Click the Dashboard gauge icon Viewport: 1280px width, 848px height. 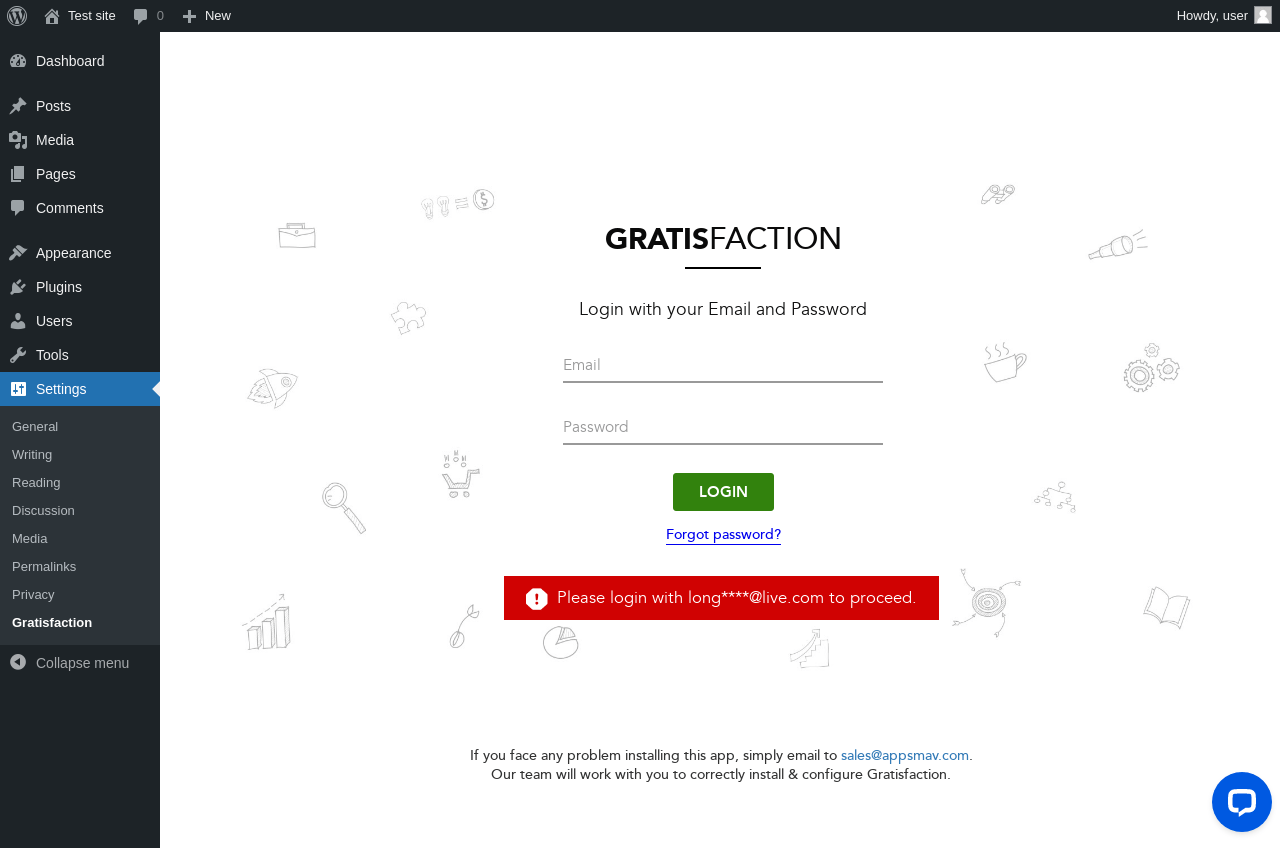(18, 61)
